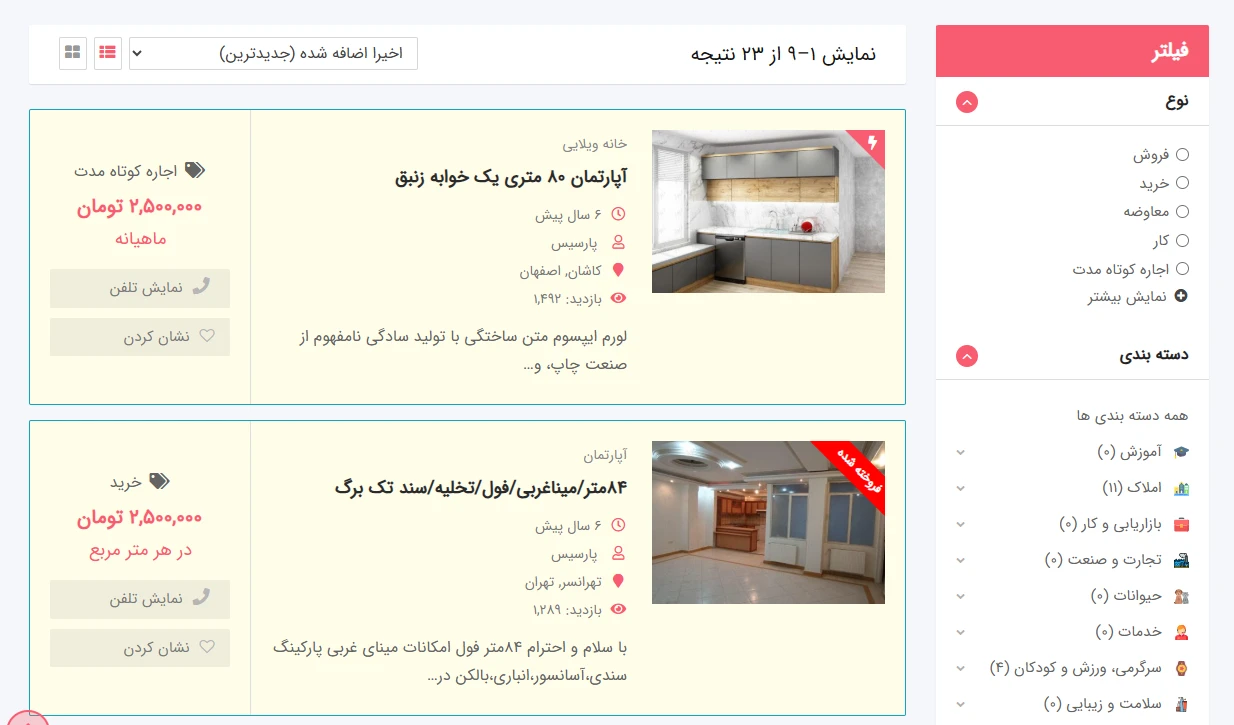Select the معاوضه radio button
Image resolution: width=1234 pixels, height=725 pixels.
(1182, 212)
